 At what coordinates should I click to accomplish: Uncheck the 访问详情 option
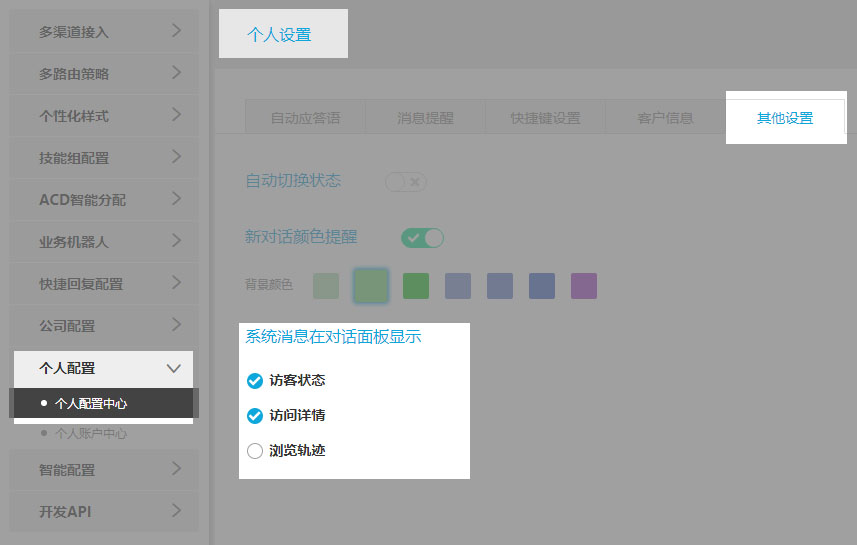pyautogui.click(x=254, y=415)
